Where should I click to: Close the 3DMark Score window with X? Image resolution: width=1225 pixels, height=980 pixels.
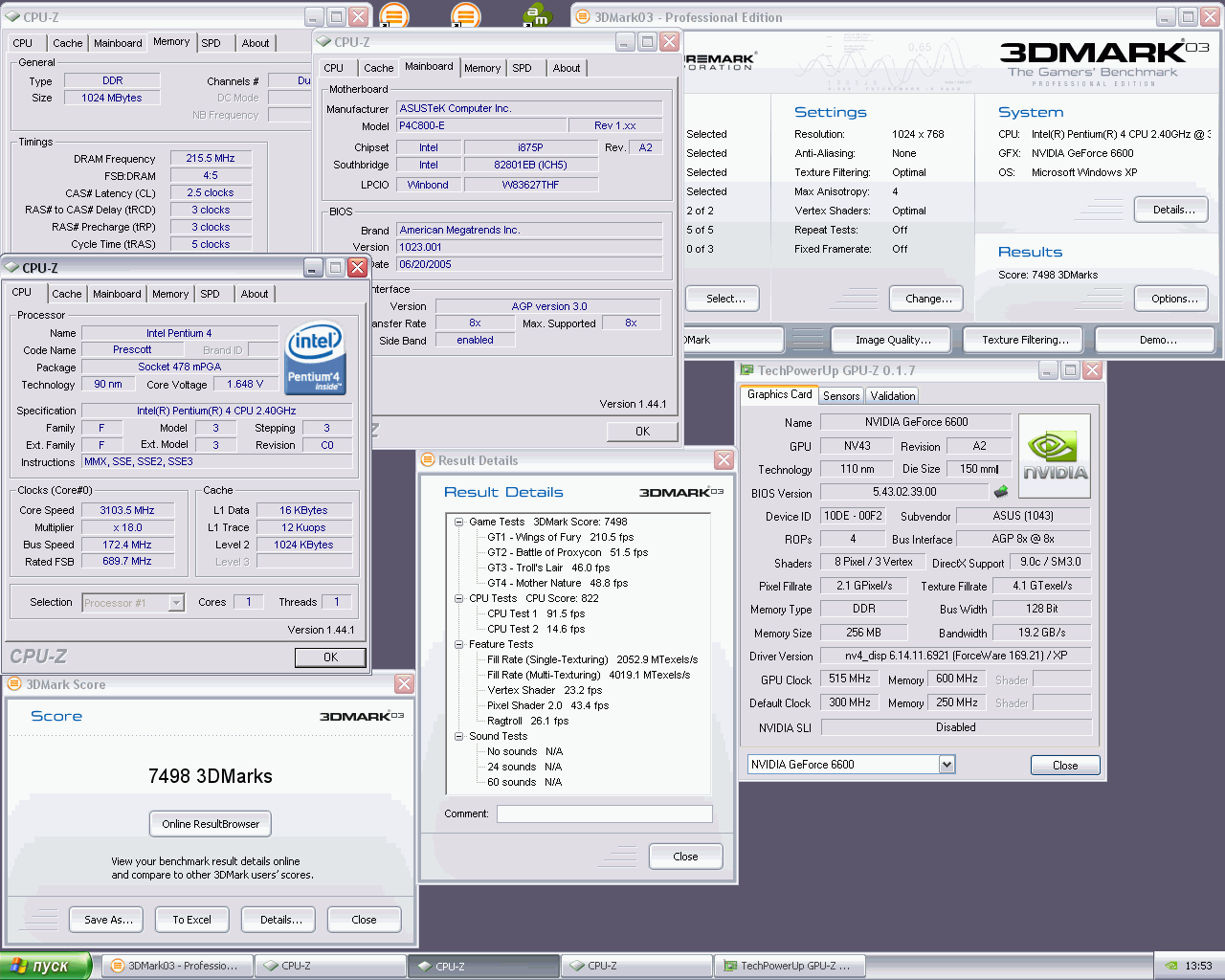pos(404,684)
